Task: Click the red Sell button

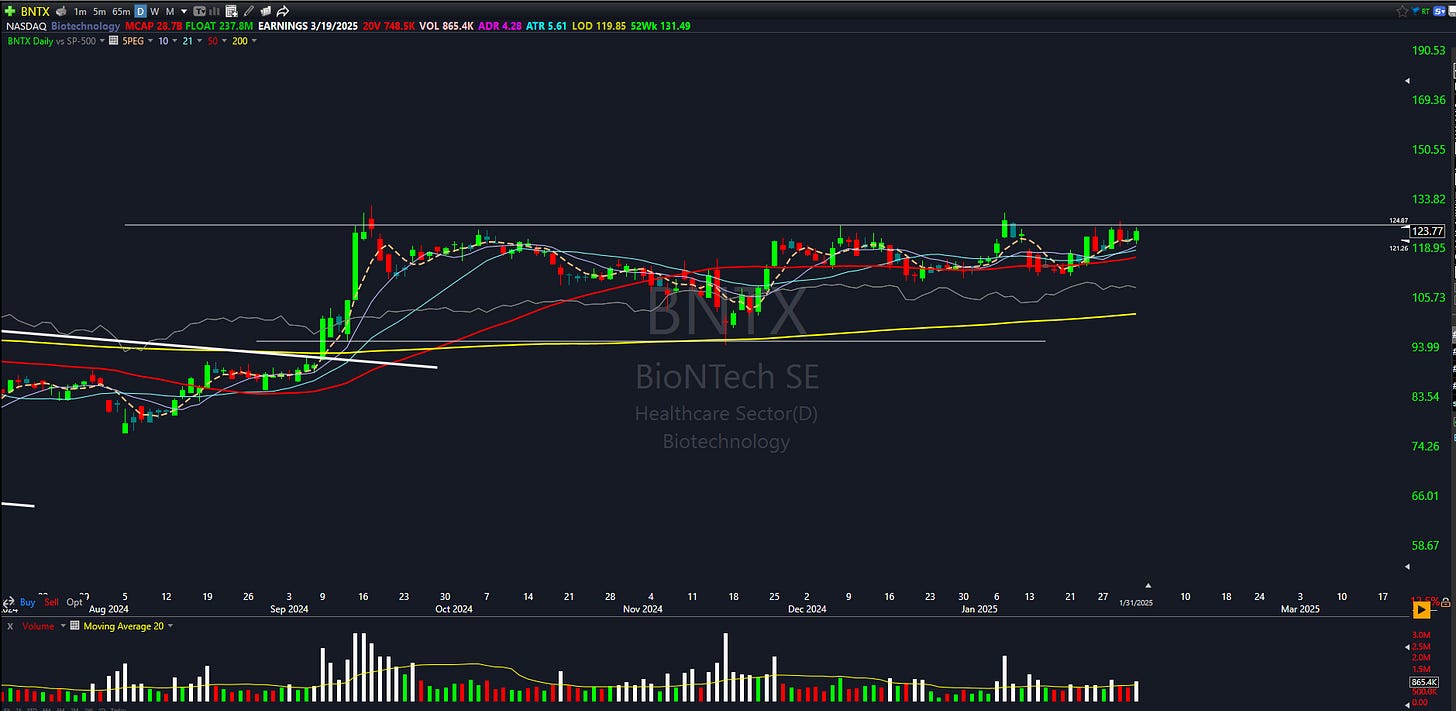Action: [x=51, y=602]
